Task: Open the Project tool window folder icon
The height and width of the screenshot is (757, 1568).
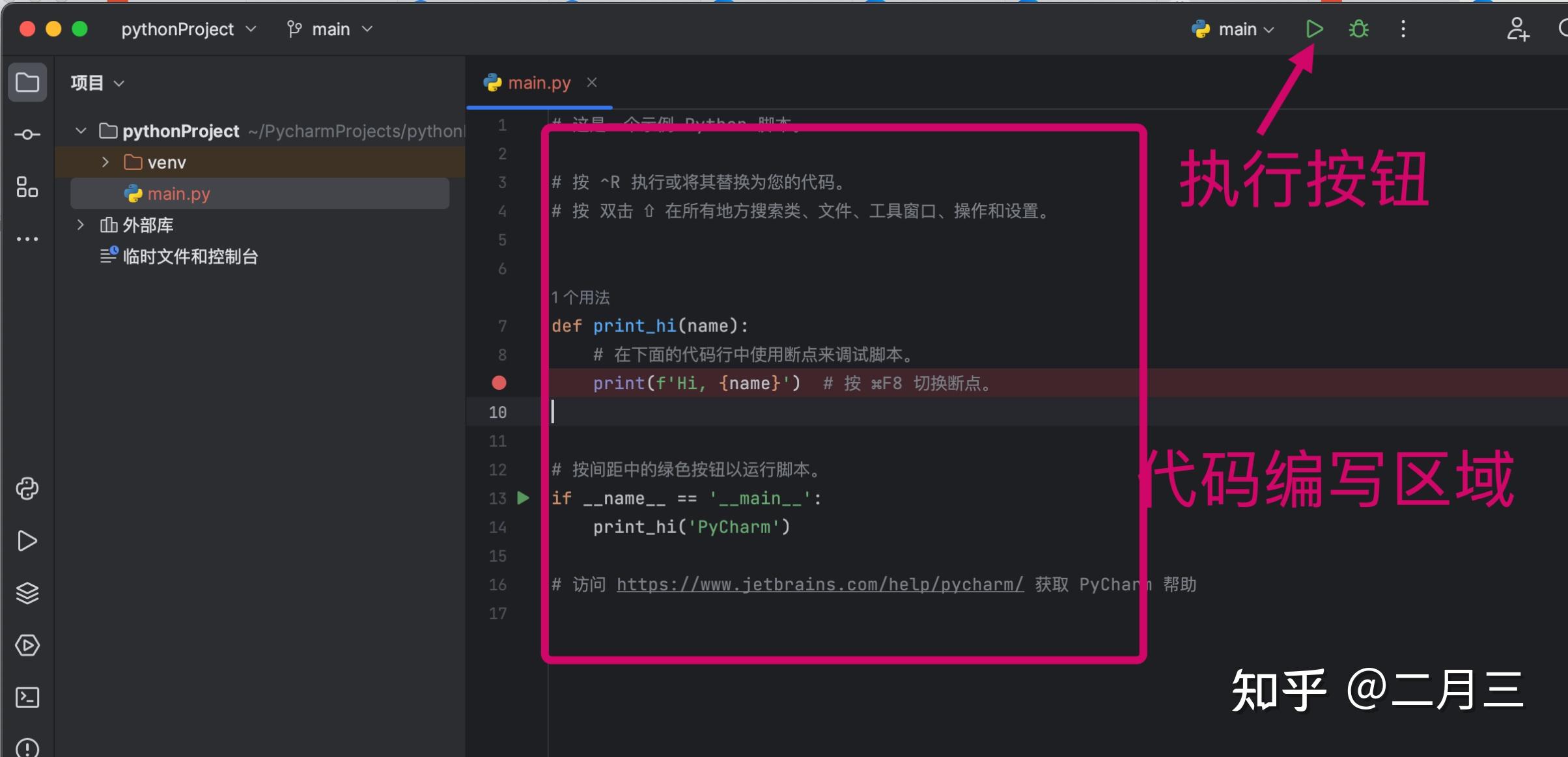Action: (x=27, y=82)
